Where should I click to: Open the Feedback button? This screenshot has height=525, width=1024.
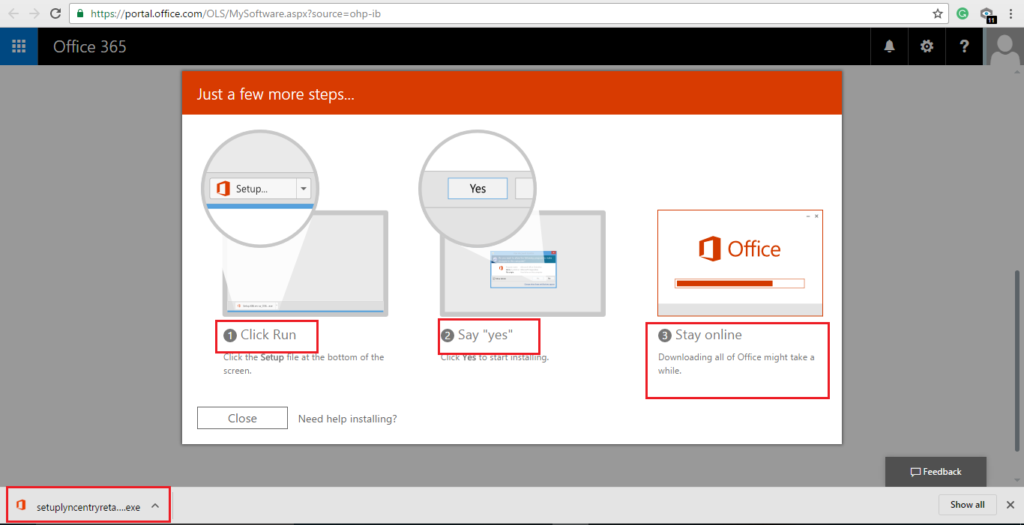coord(935,472)
